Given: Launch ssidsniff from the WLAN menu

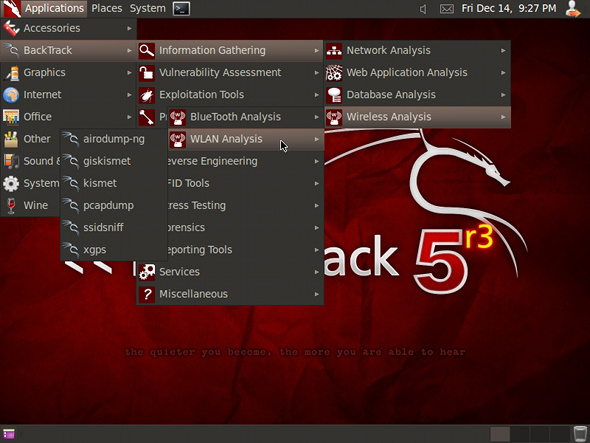Looking at the screenshot, I should point(114,228).
